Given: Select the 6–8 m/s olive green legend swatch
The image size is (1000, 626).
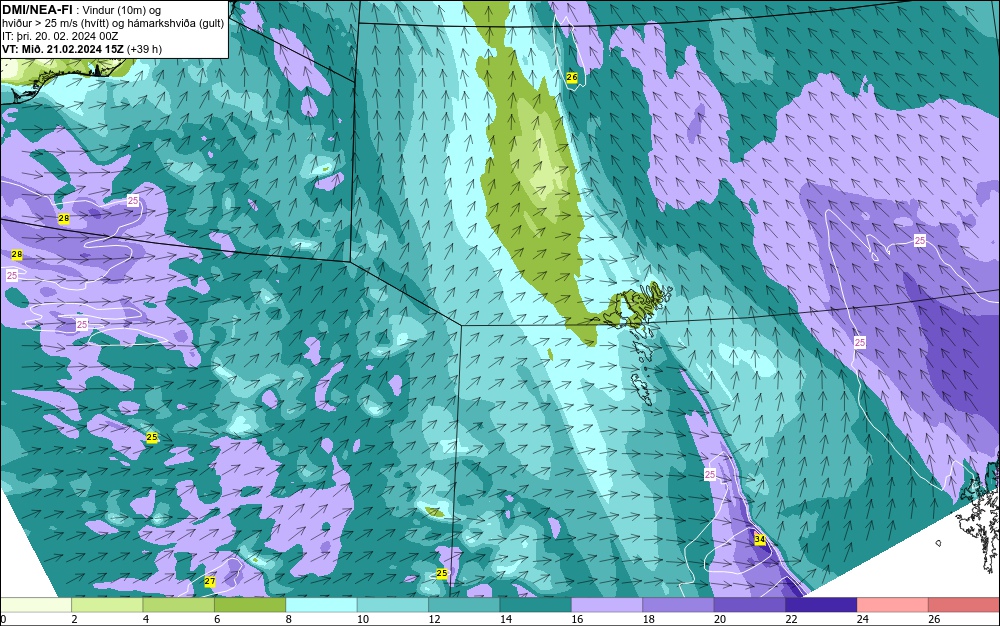Looking at the screenshot, I should (x=250, y=605).
